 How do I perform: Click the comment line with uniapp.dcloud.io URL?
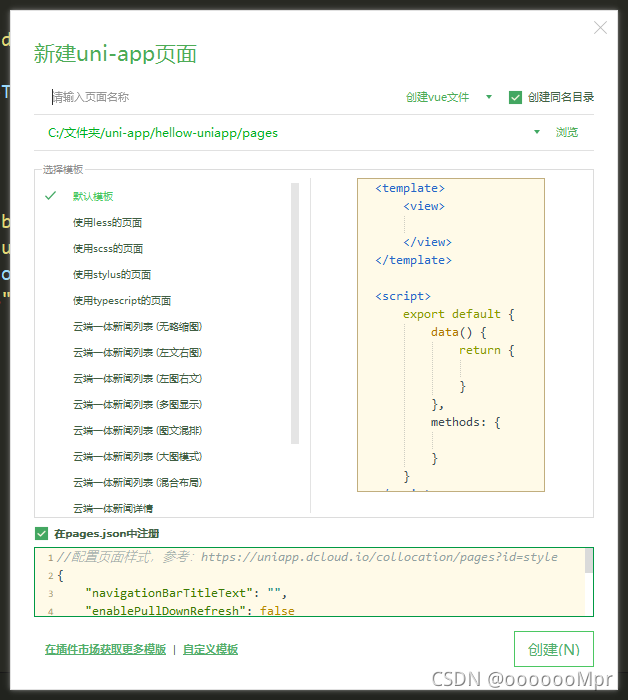pyautogui.click(x=307, y=557)
